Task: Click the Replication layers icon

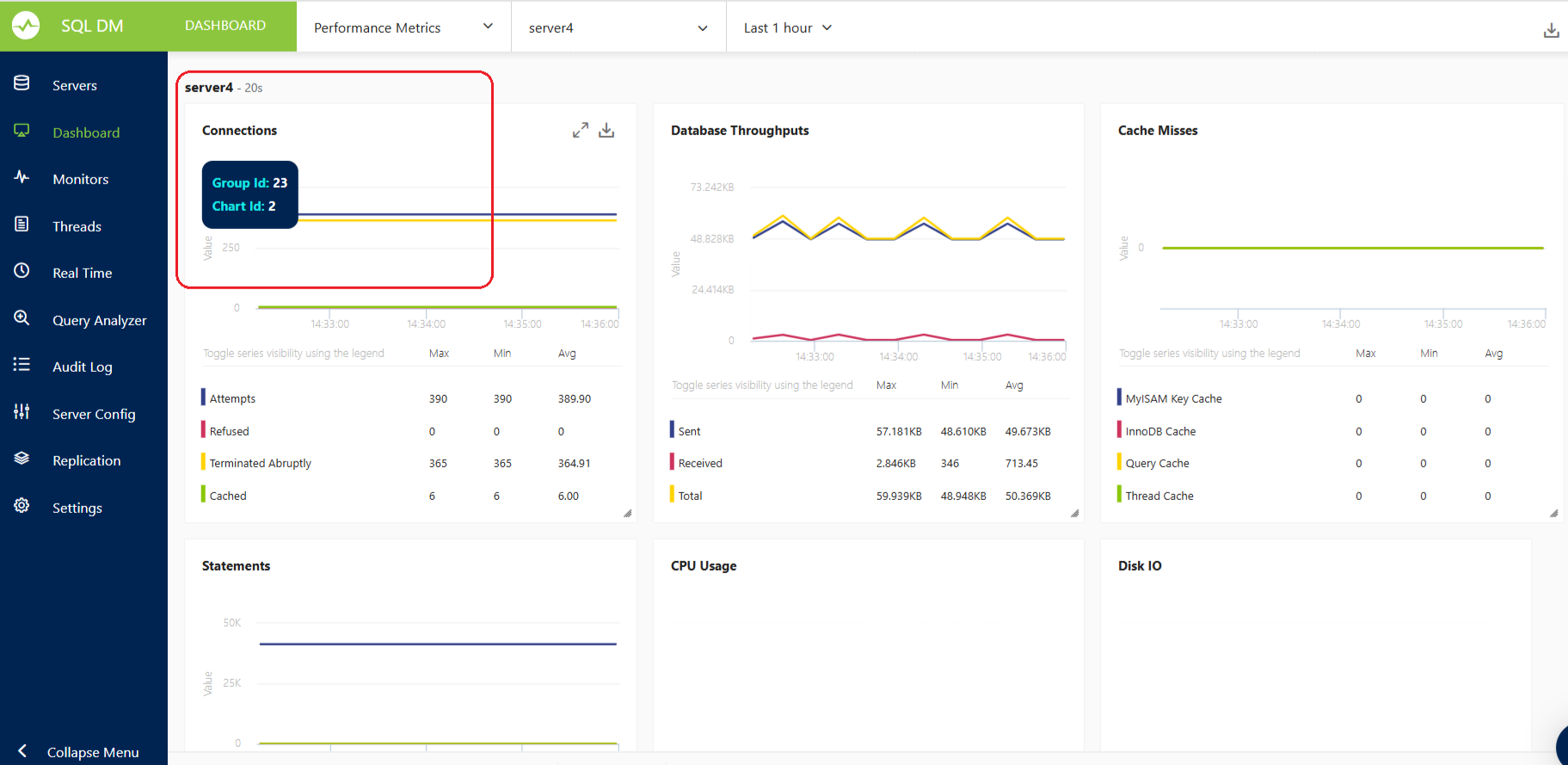Action: (22, 459)
